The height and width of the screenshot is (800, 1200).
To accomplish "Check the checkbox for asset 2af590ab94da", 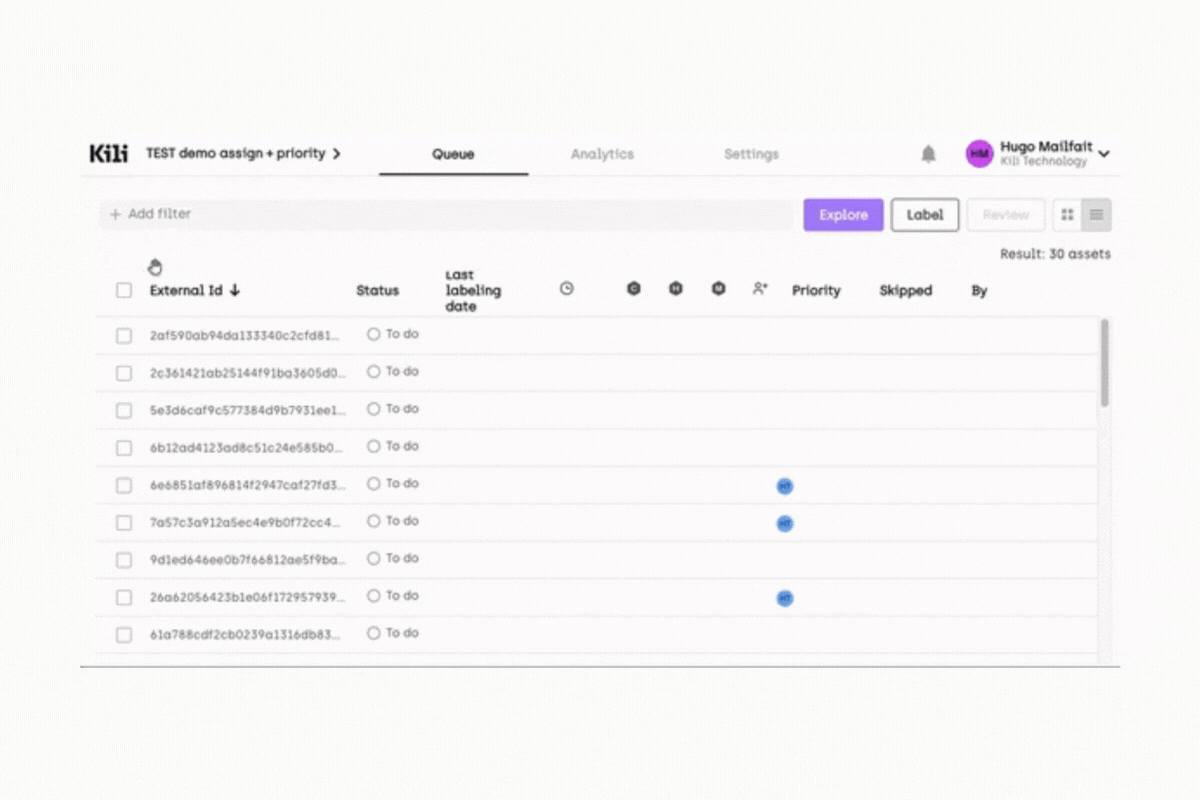I will [124, 334].
